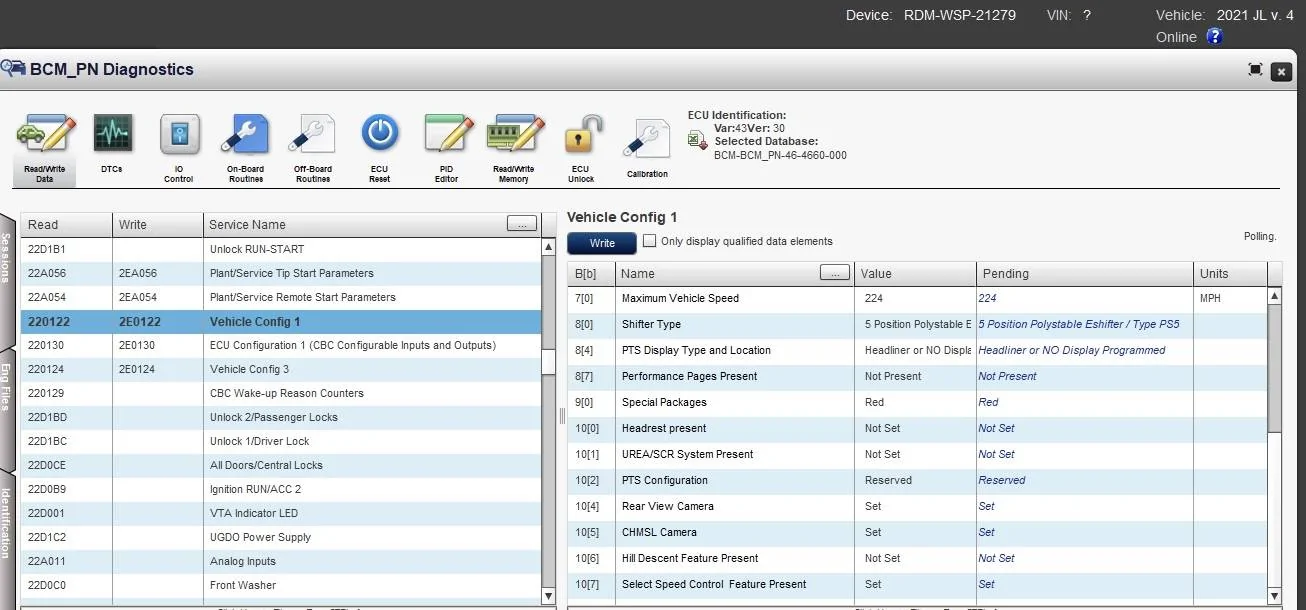Close the BCM_PN Diagnostics window

(1281, 71)
